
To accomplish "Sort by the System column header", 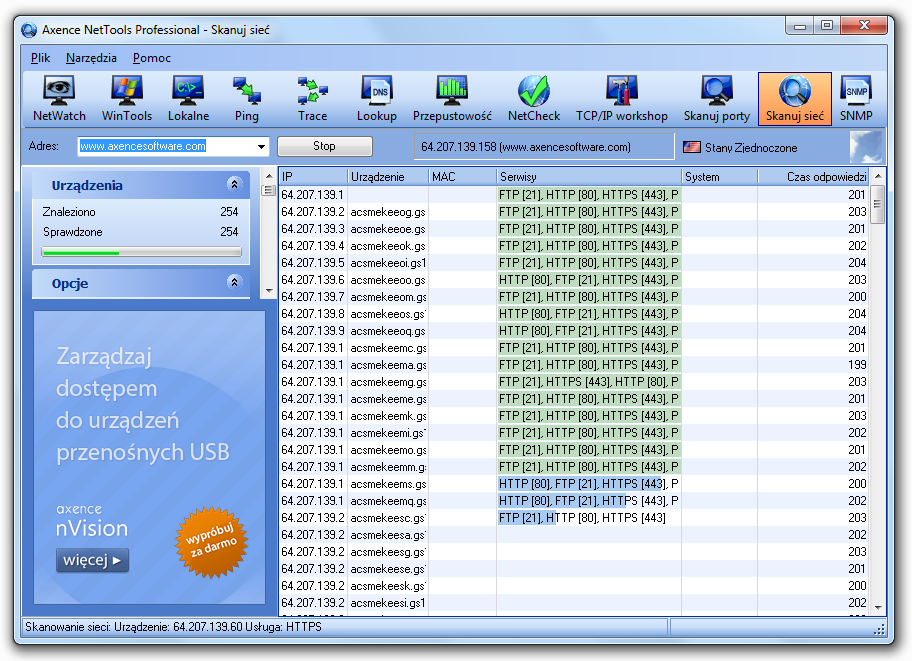I will click(719, 176).
